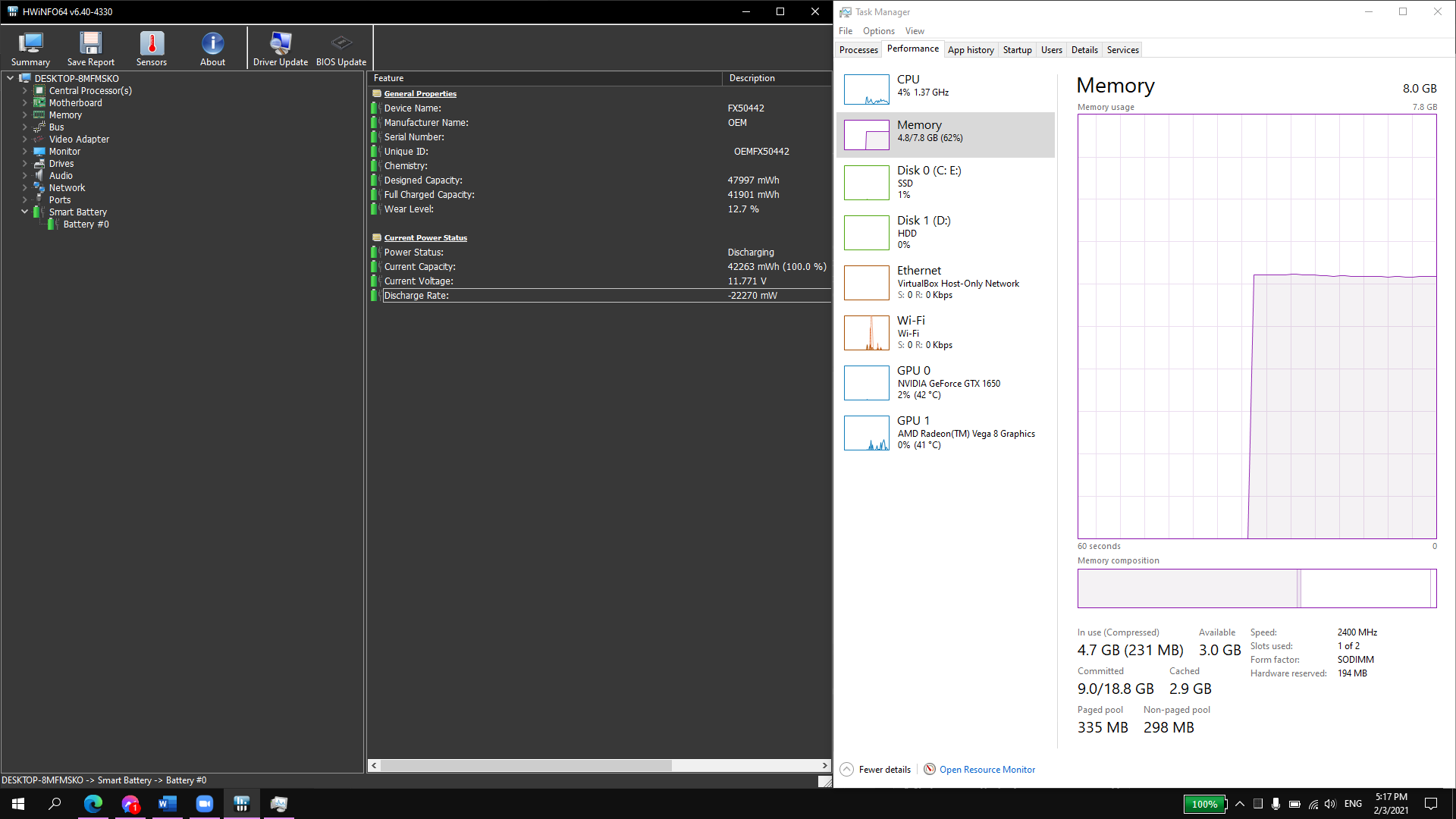The height and width of the screenshot is (819, 1456).
Task: Click the taskbar Search magnifier icon
Action: [55, 804]
